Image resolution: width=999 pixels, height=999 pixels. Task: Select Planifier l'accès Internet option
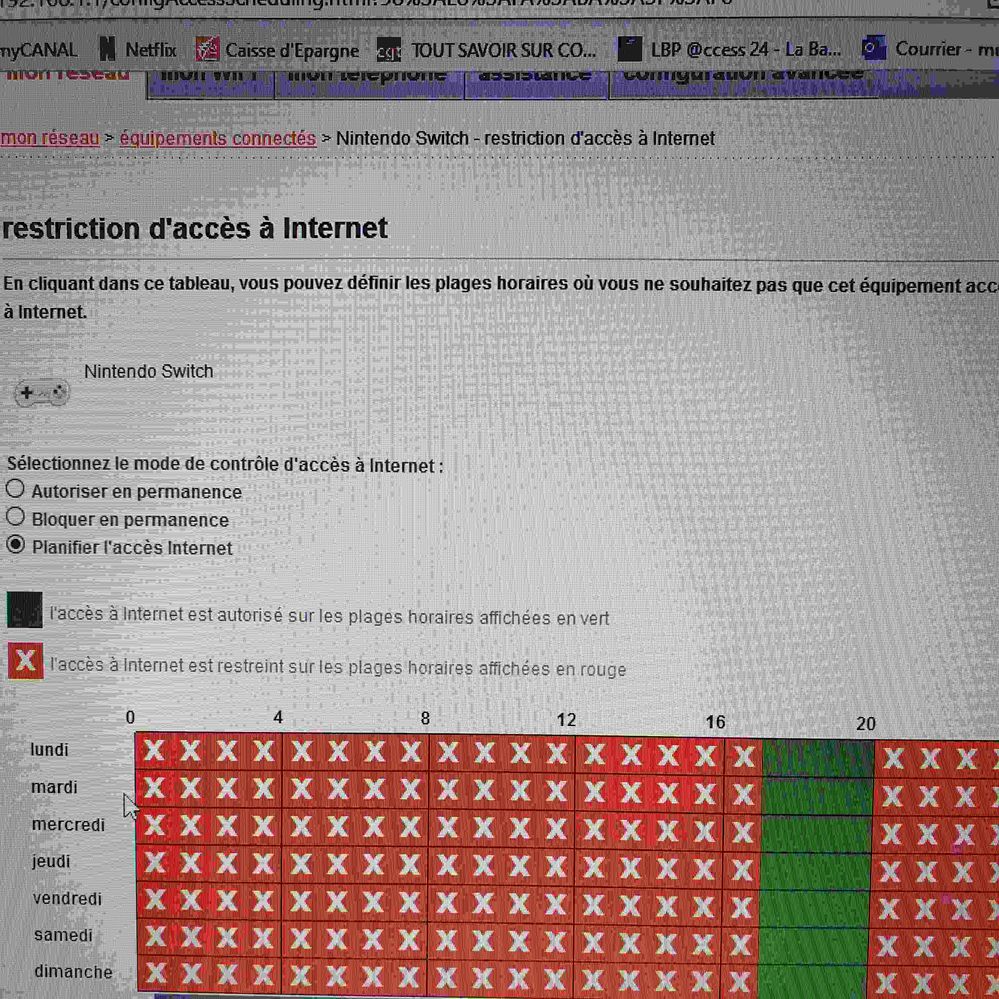[15, 545]
